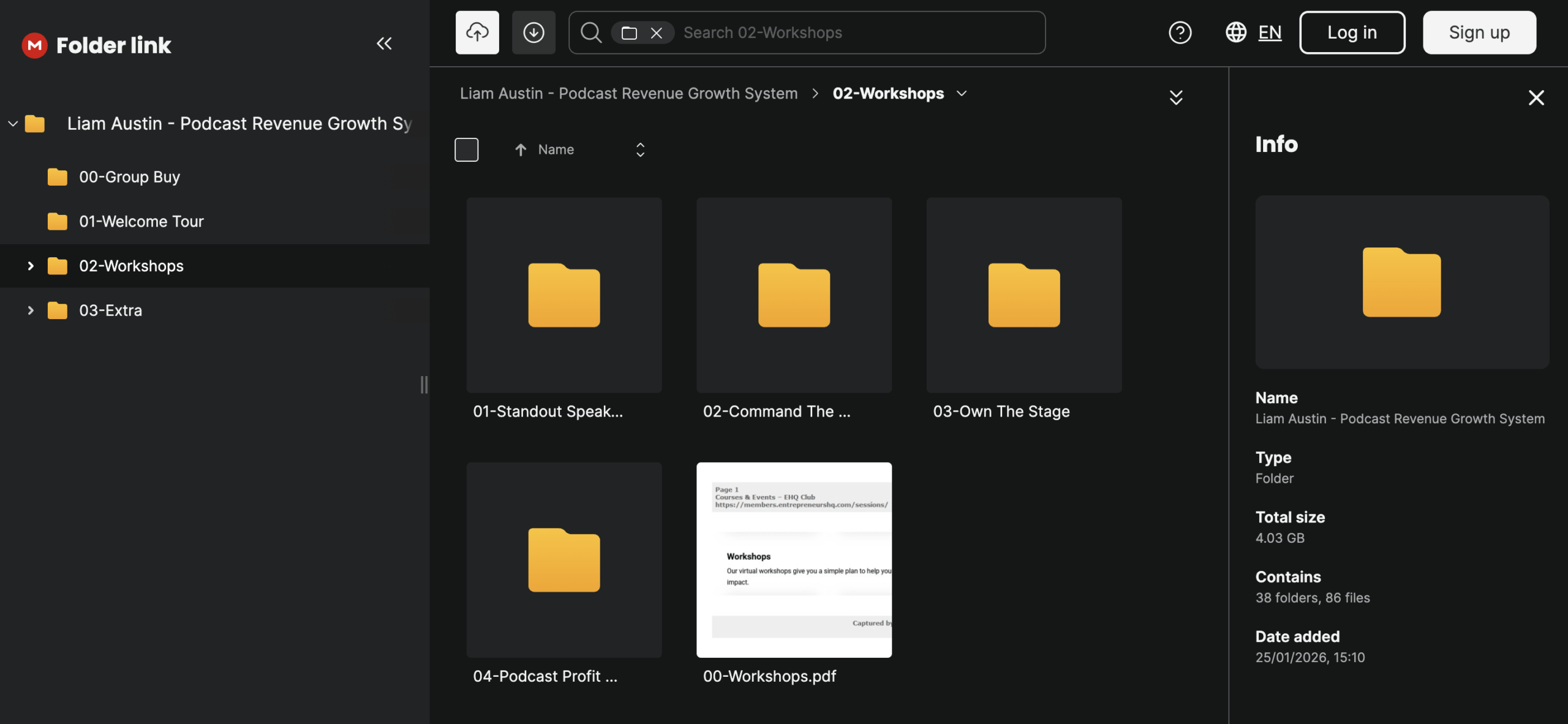Screen dimensions: 1568x724
Task: Open the 02-Workshops breadcrumb dropdown
Action: tap(962, 93)
